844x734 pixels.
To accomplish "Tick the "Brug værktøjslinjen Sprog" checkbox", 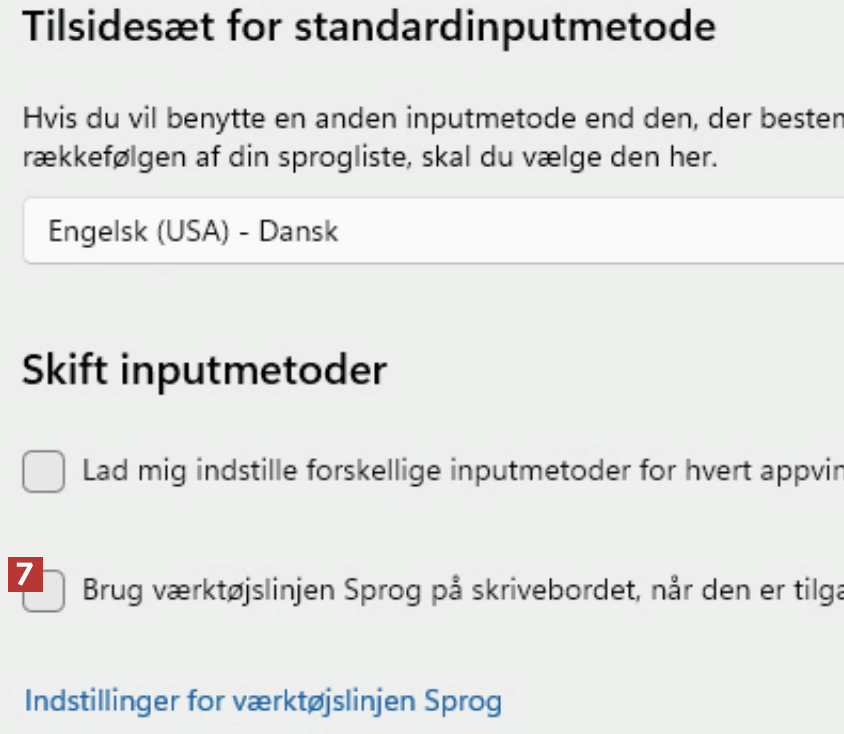I will [46, 592].
